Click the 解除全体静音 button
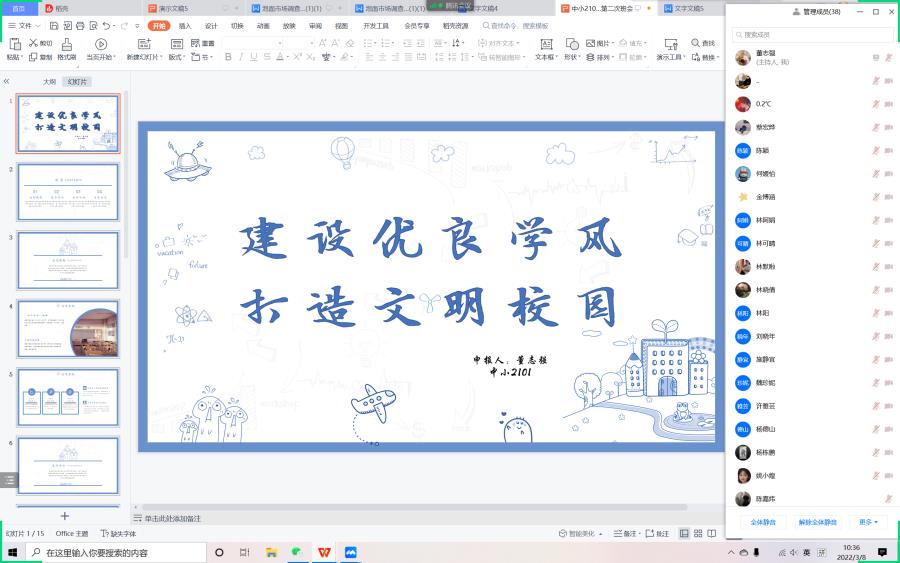900x563 pixels. coord(817,522)
